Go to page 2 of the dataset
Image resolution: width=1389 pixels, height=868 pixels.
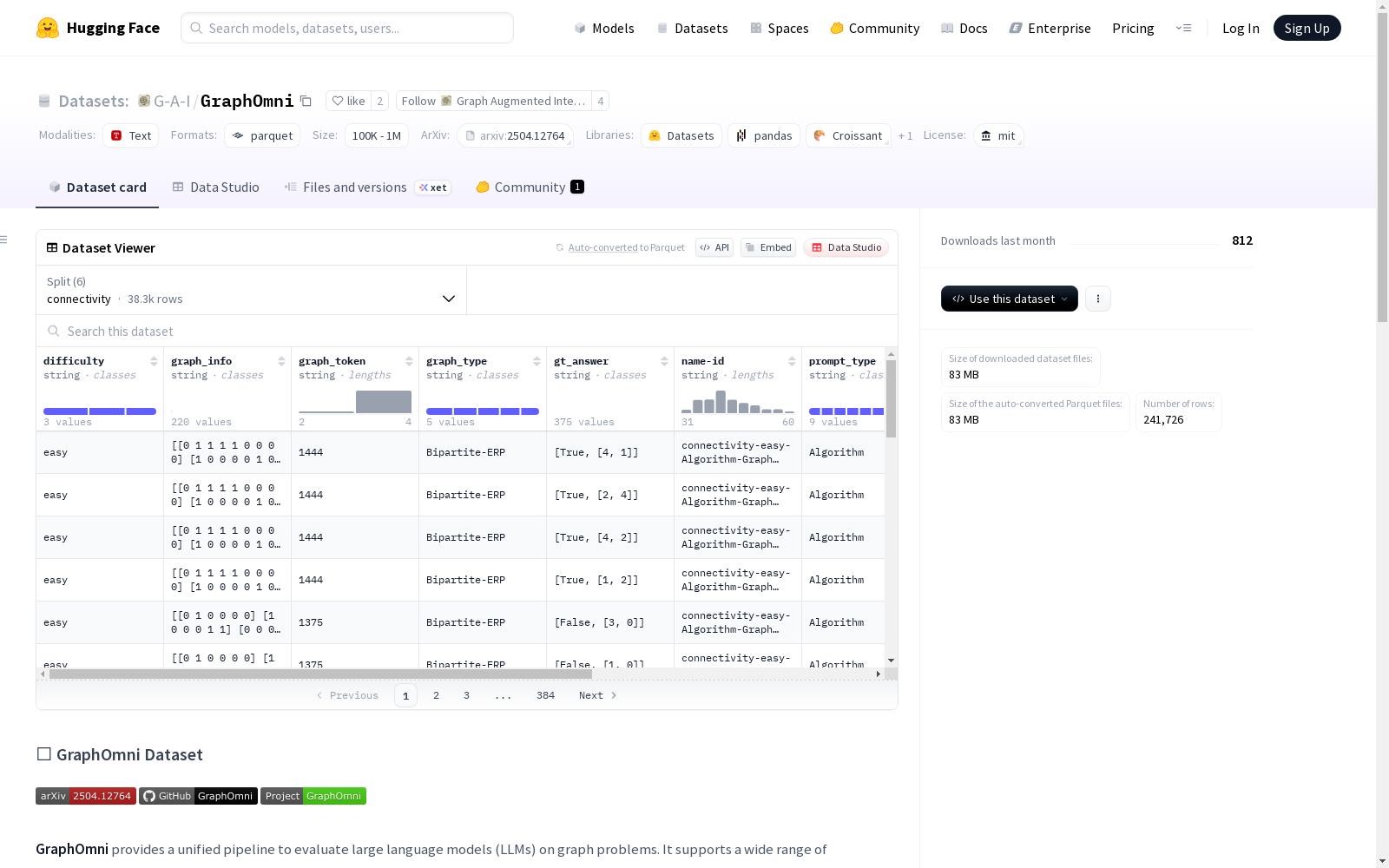coord(436,695)
